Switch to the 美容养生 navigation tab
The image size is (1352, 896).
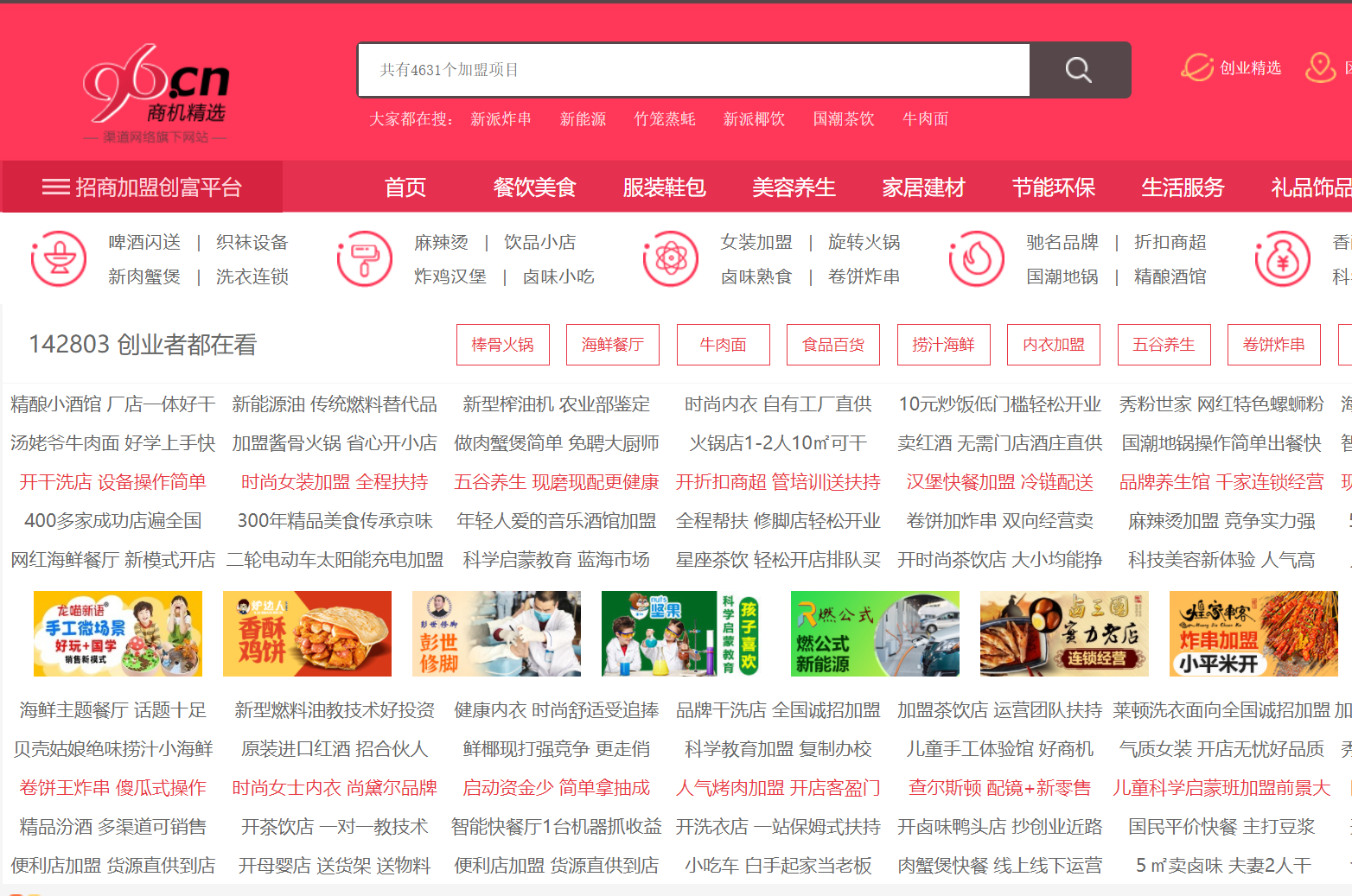794,187
